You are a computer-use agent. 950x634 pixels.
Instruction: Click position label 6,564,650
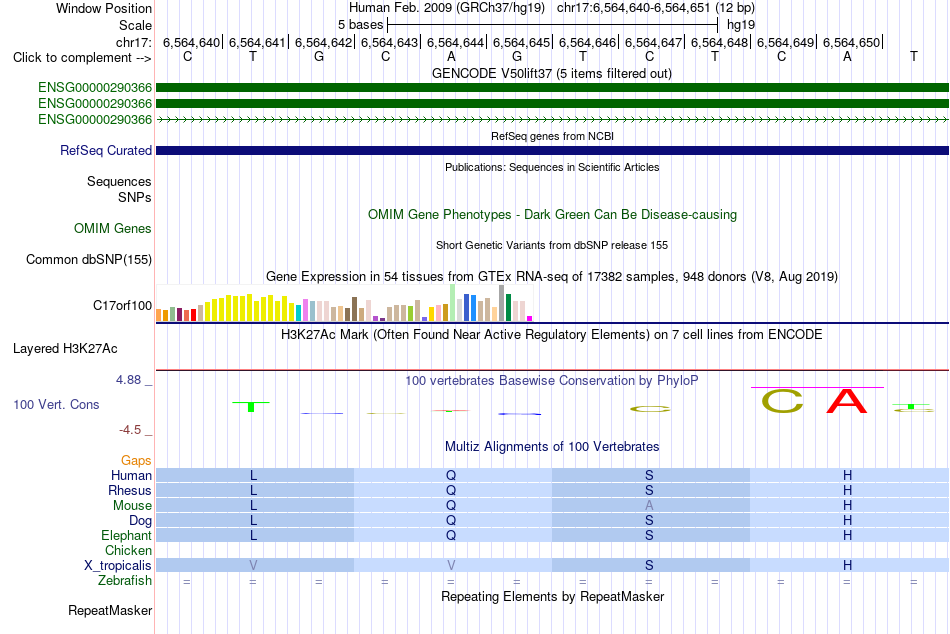(x=851, y=42)
